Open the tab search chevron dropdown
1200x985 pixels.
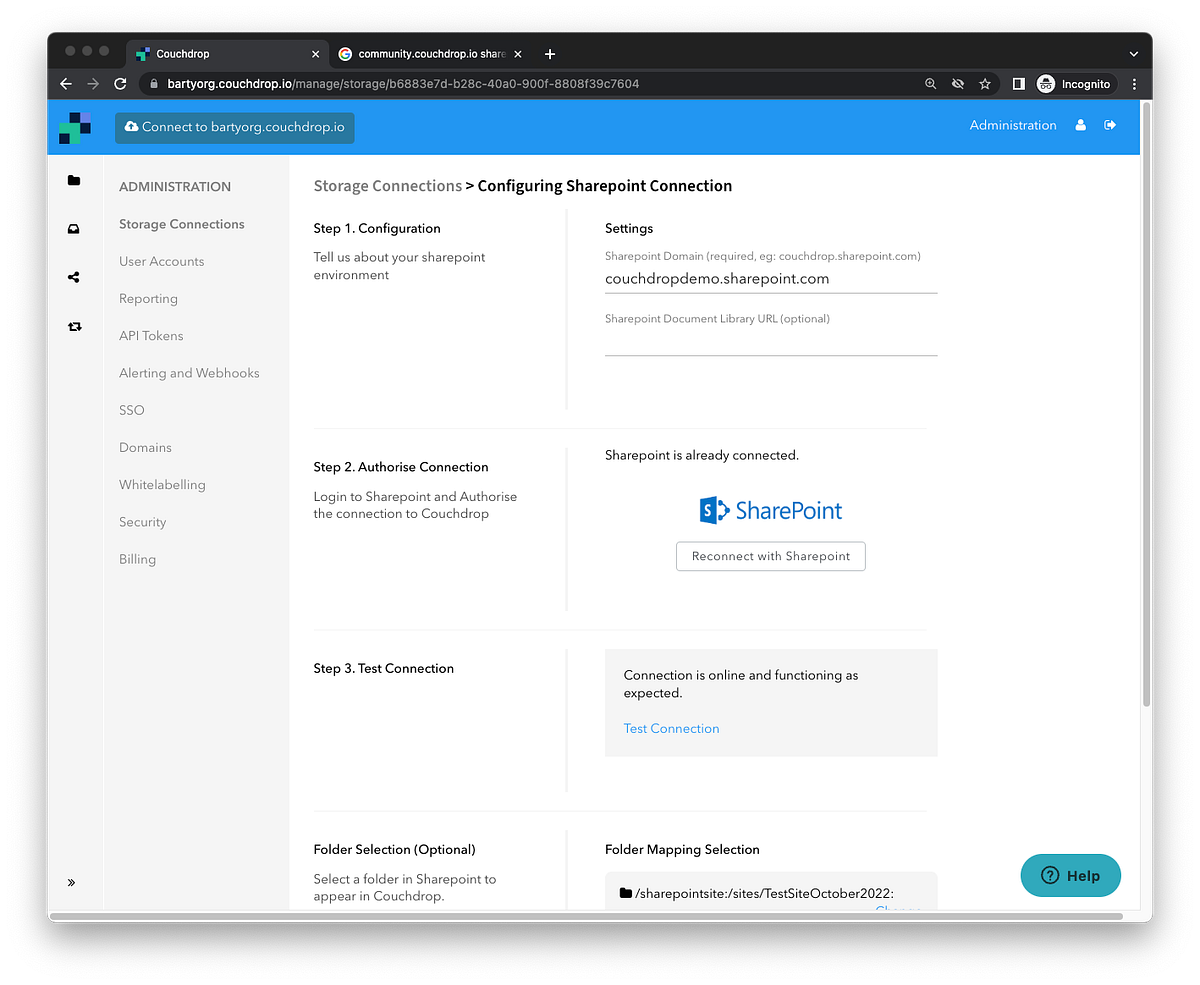point(1133,54)
